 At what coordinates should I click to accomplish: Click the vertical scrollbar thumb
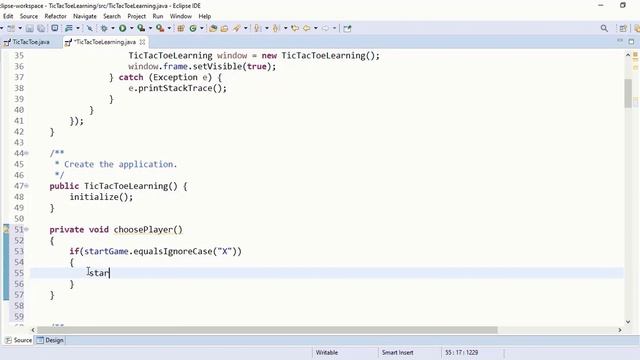tap(628, 93)
